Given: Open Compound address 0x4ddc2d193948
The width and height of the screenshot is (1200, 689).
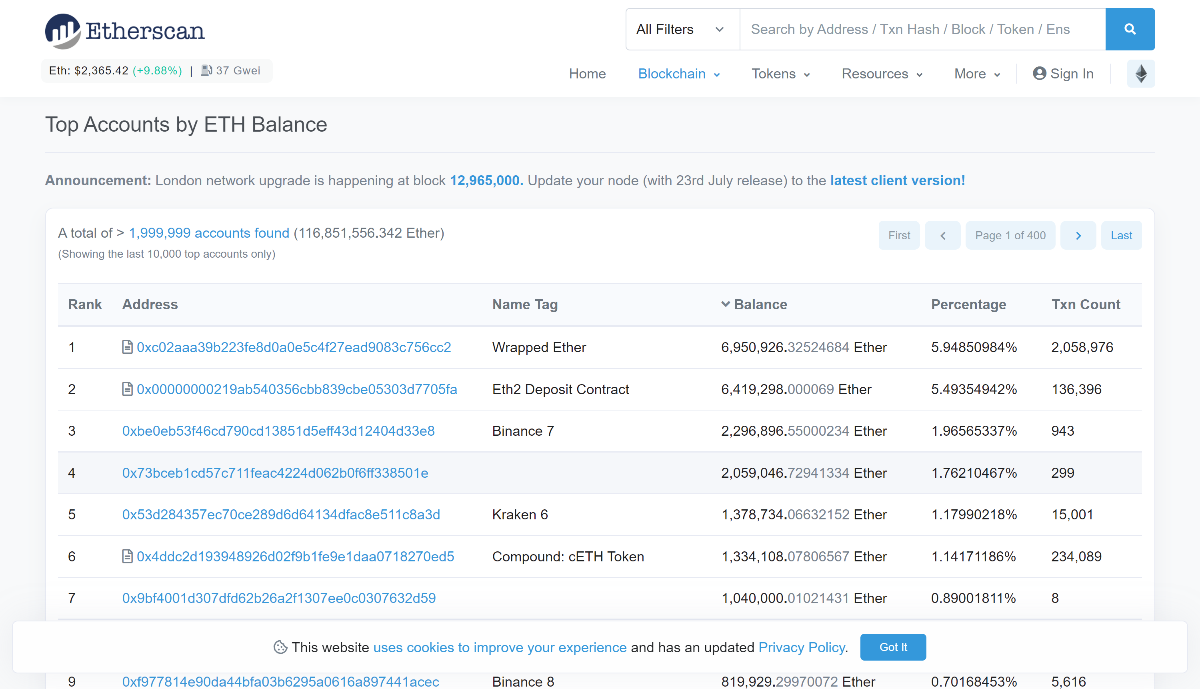Looking at the screenshot, I should point(296,557).
